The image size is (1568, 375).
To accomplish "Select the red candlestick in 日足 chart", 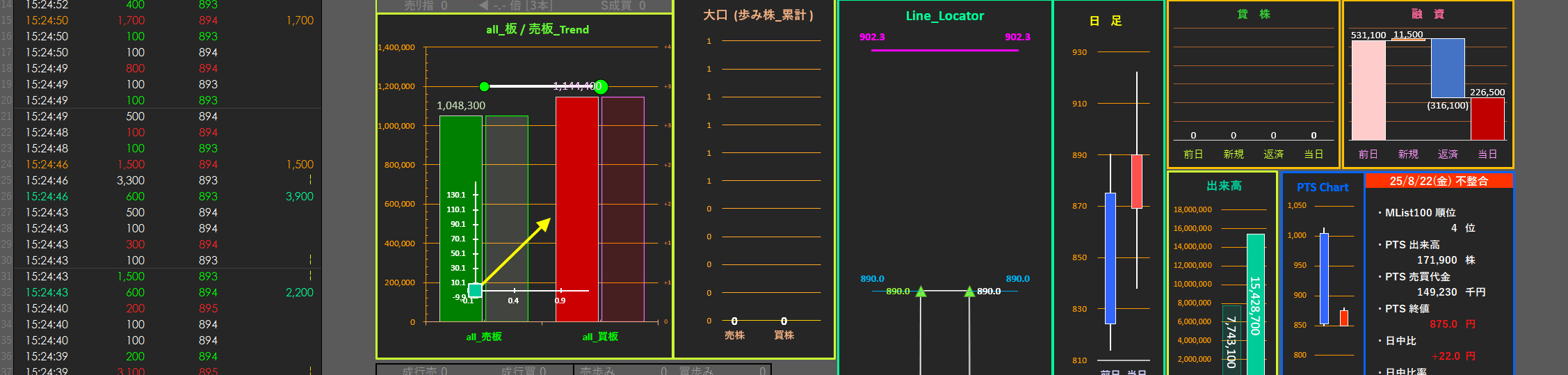I will pyautogui.click(x=1136, y=181).
